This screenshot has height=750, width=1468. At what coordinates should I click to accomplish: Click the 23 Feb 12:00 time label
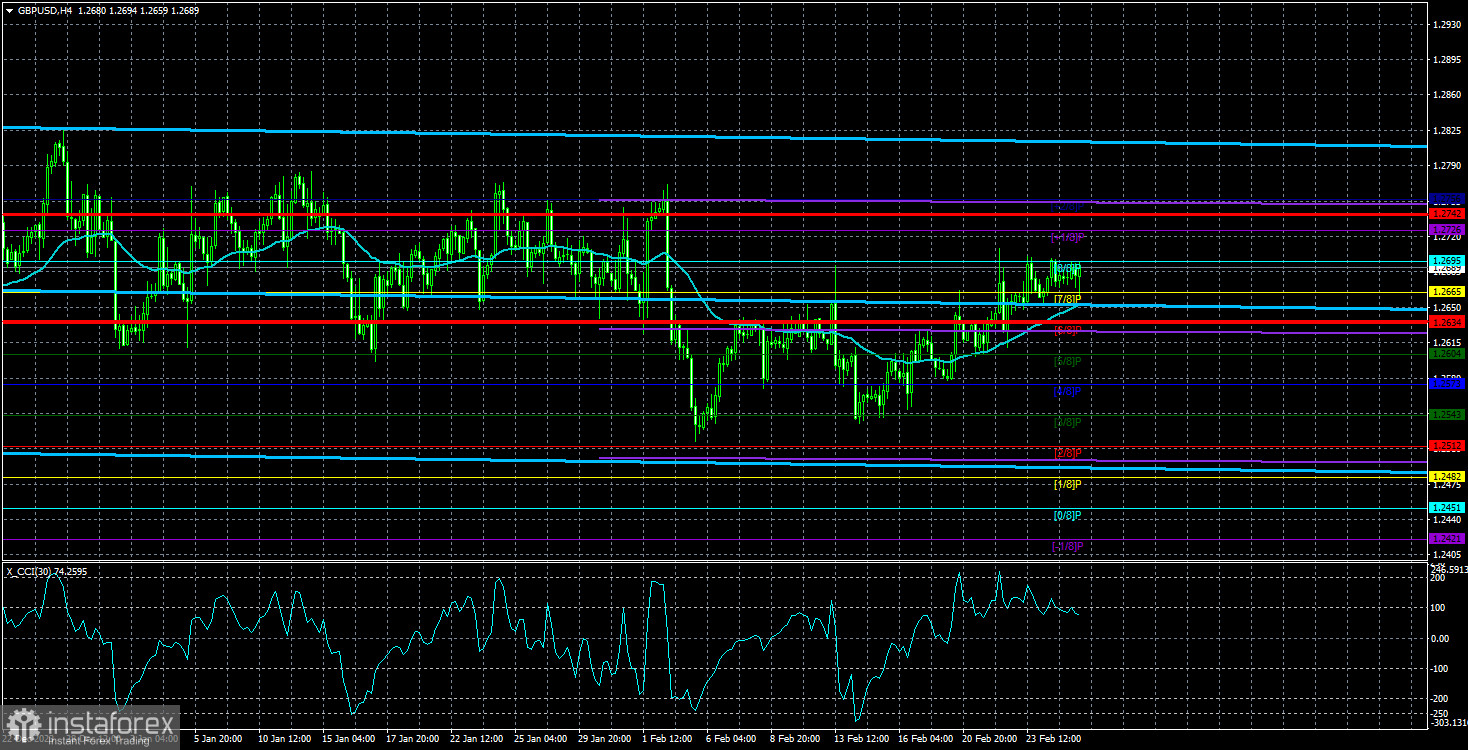point(1053,739)
